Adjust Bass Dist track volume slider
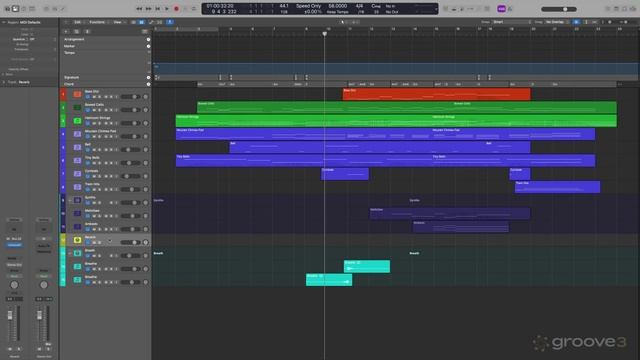640x360 pixels. click(x=131, y=97)
